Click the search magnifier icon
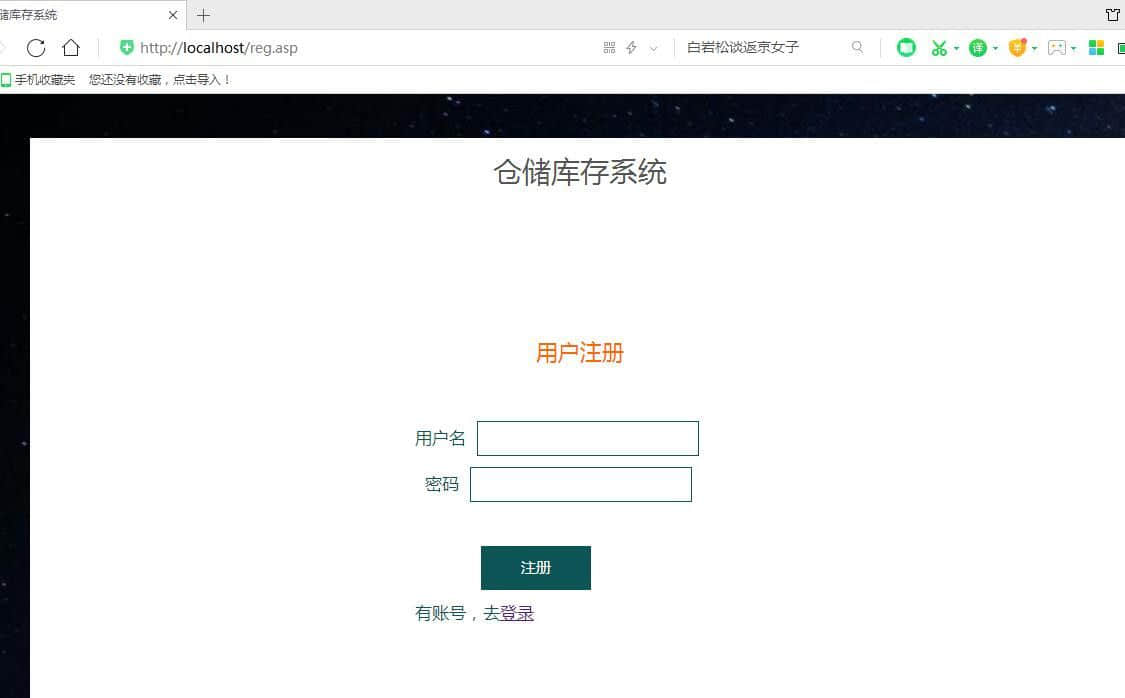This screenshot has height=698, width=1125. click(857, 48)
